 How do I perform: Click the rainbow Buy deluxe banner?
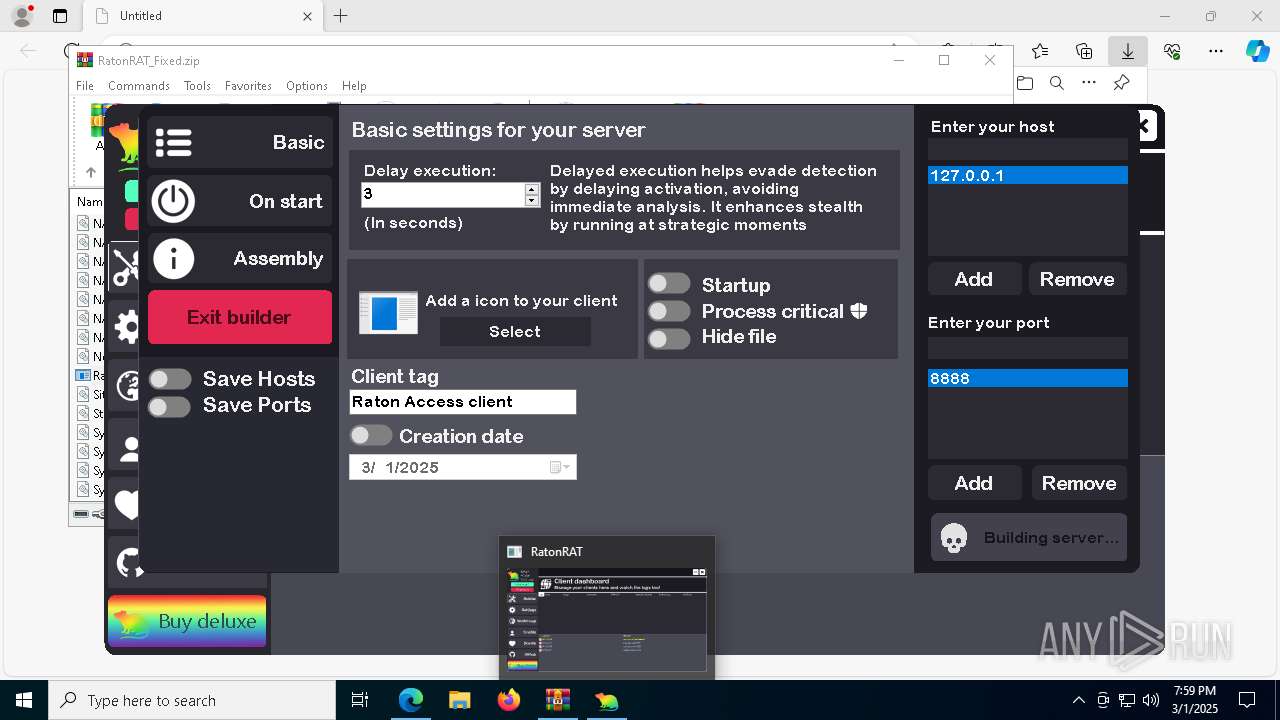point(187,621)
